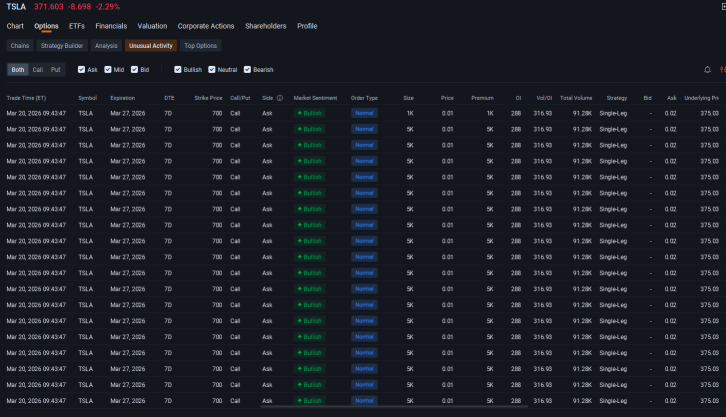Image resolution: width=726 pixels, height=417 pixels.
Task: Sort by Strike Price column
Action: [208, 98]
